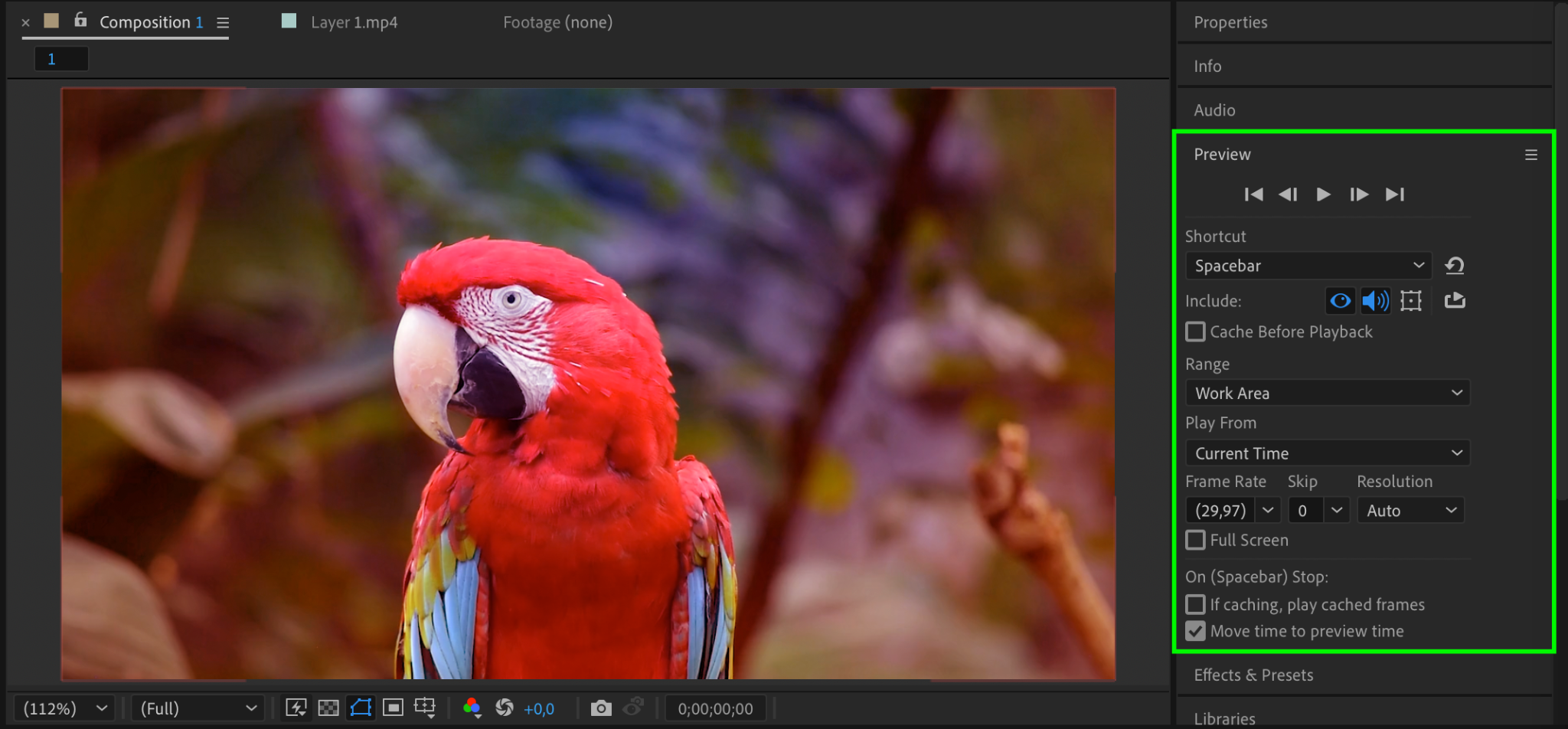Enable the Full Screen checkbox
Viewport: 1568px width, 729px height.
(x=1195, y=541)
